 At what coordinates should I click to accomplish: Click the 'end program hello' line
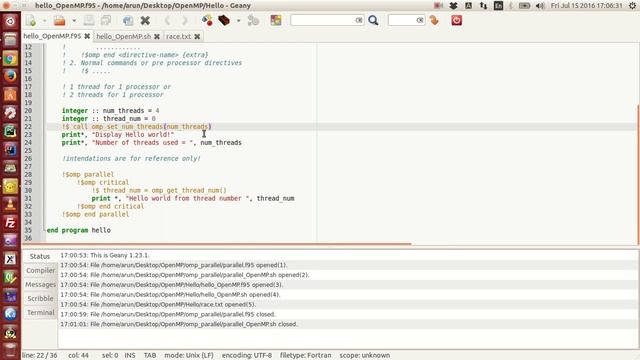click(78, 230)
